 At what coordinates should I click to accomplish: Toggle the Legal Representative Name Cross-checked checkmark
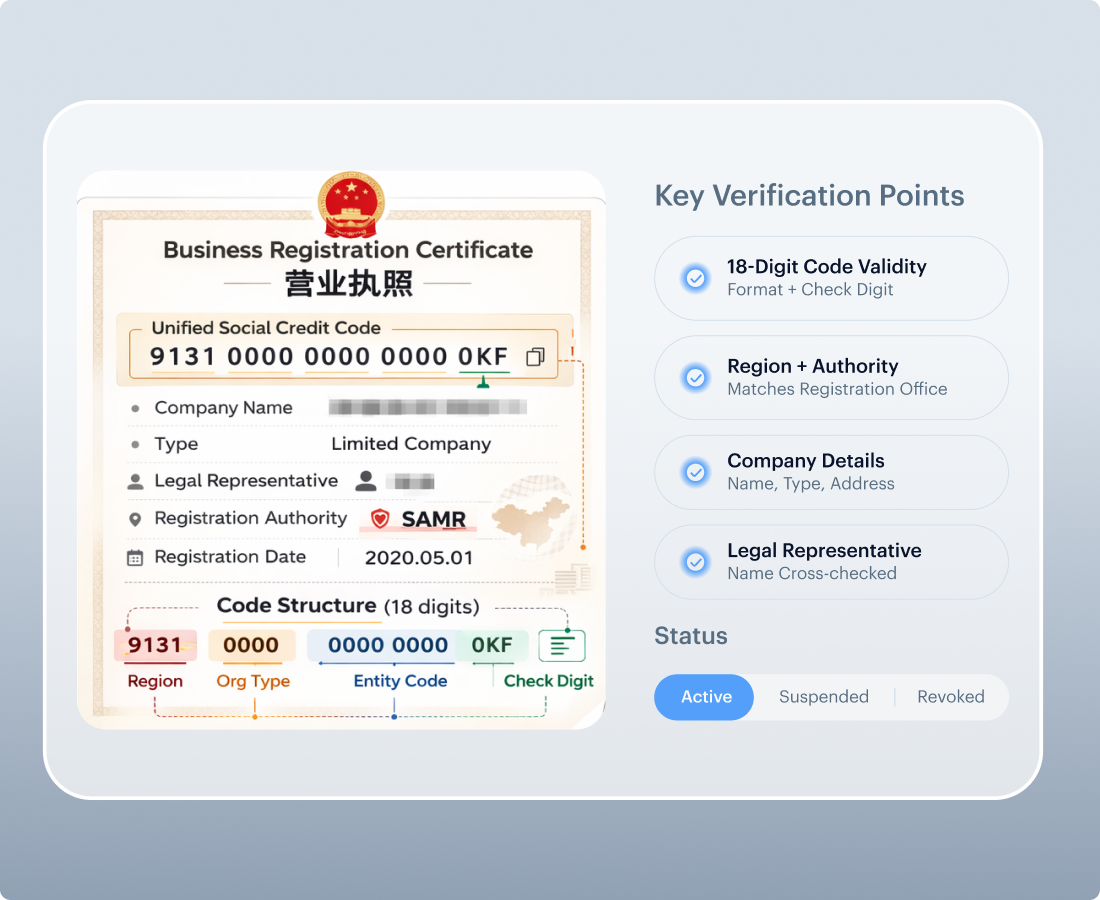pyautogui.click(x=694, y=562)
